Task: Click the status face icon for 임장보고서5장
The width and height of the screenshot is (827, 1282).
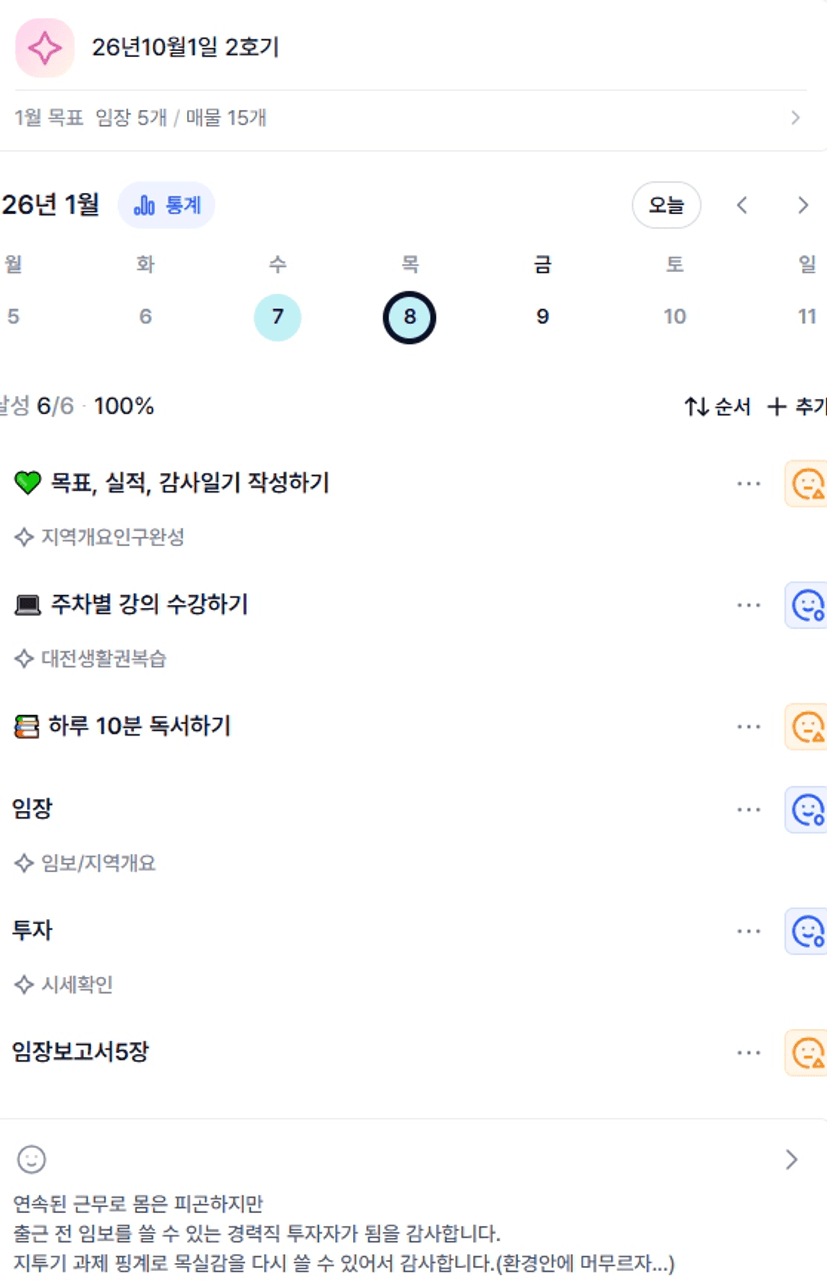Action: [806, 1053]
